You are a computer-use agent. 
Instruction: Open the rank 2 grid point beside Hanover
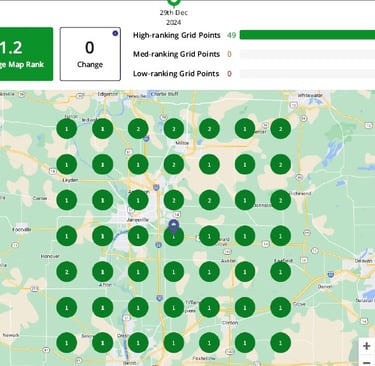67,272
